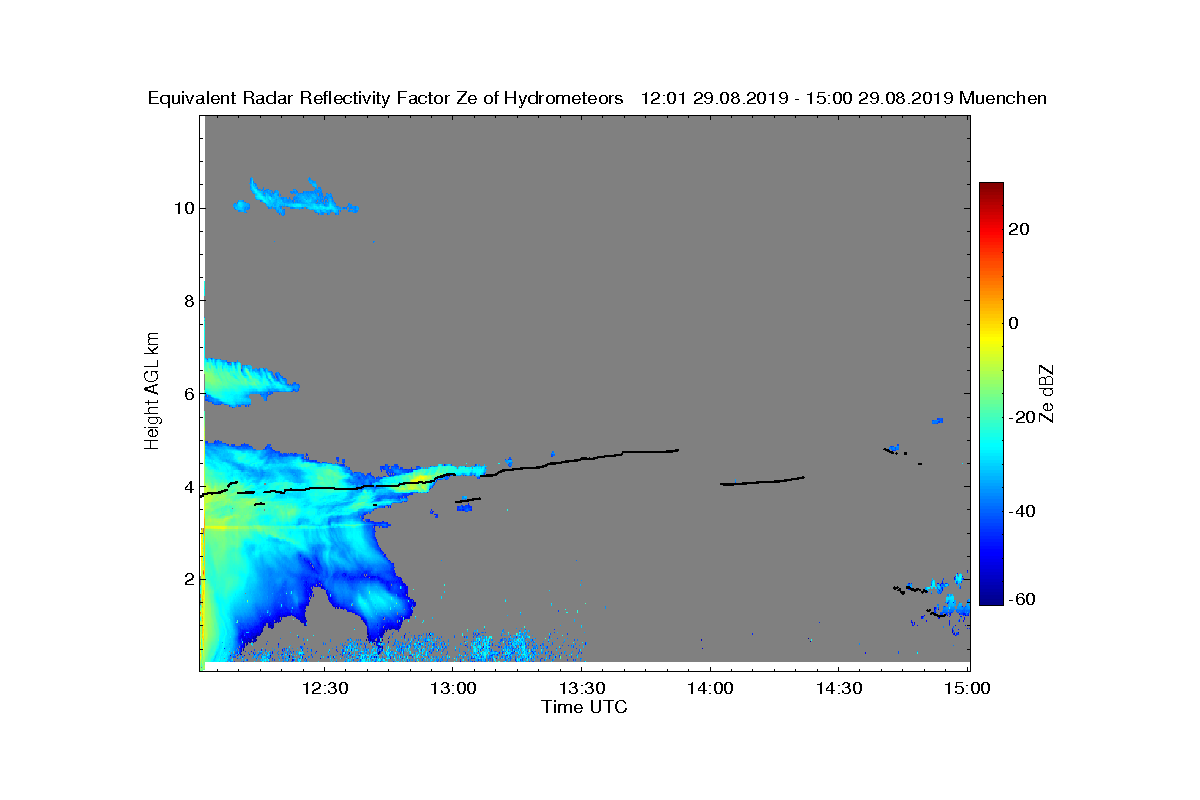1200x800 pixels.
Task: Click the colorbar value 20
Action: [x=1020, y=229]
